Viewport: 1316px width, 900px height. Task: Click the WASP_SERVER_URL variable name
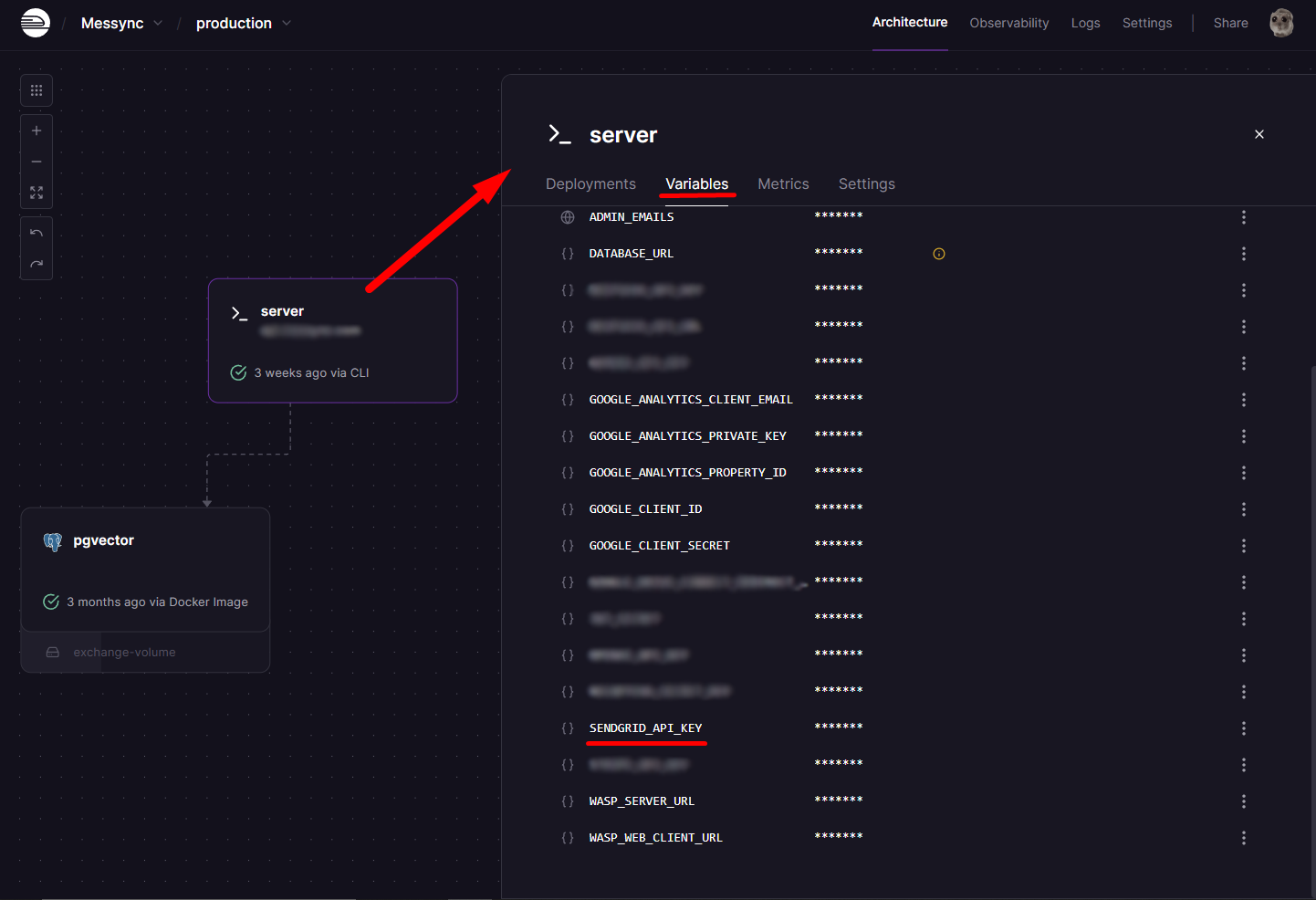[x=642, y=801]
